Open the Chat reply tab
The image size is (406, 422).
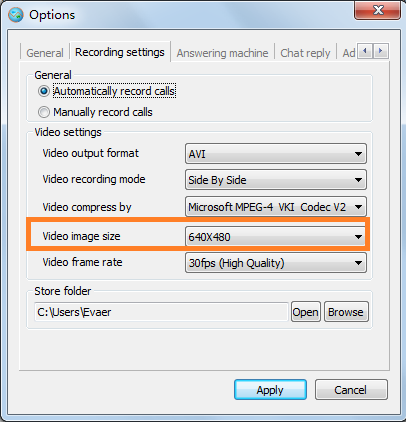tap(305, 53)
